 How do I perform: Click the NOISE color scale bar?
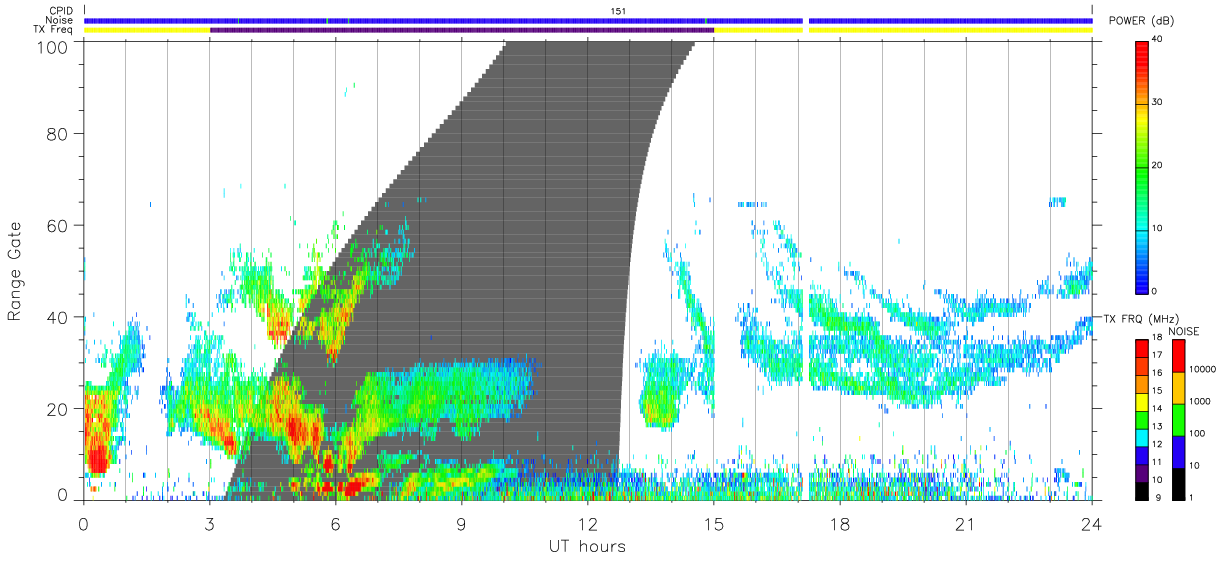point(1179,419)
